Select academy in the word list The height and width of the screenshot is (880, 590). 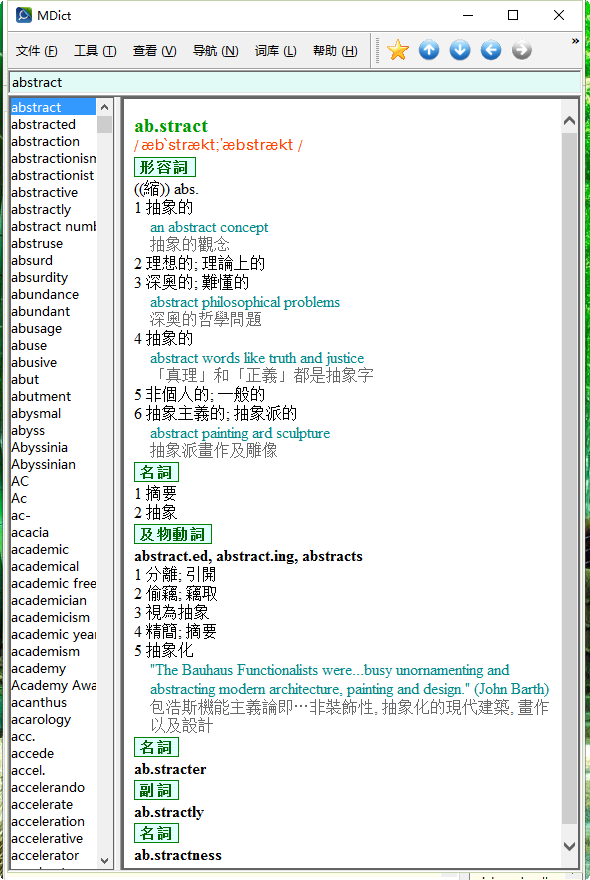click(x=39, y=668)
